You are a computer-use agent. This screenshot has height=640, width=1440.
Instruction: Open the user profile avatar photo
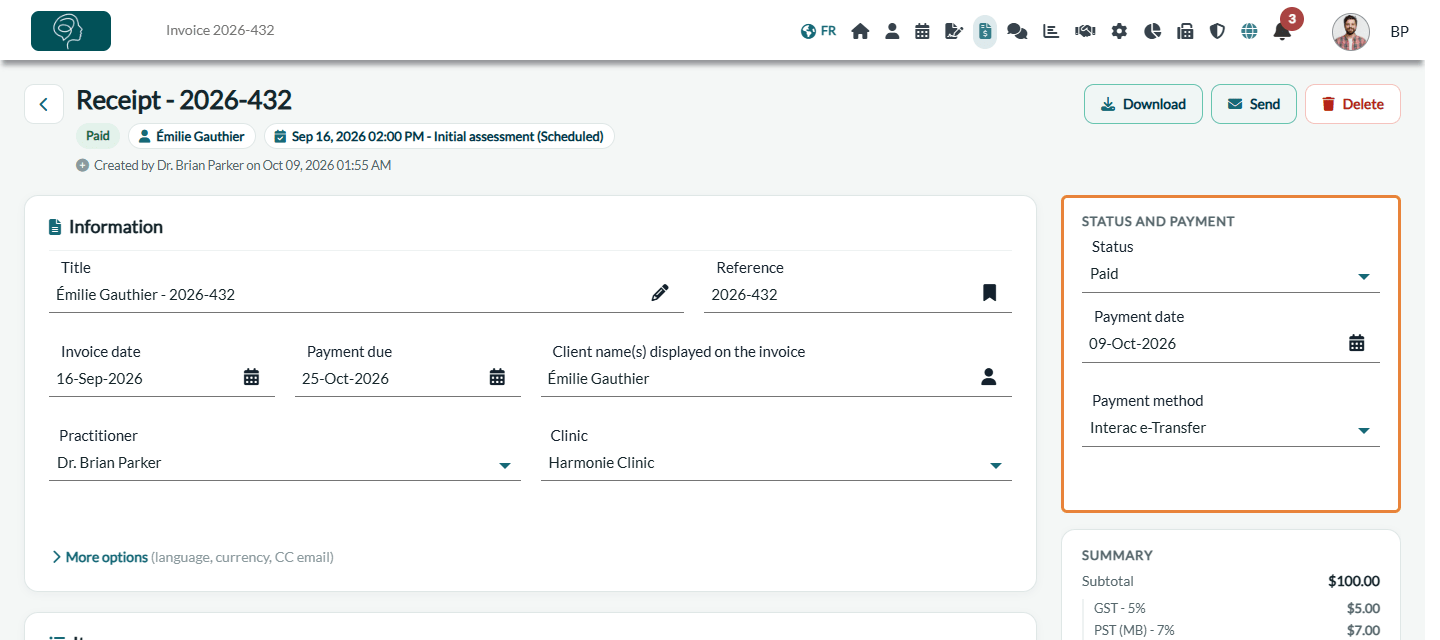(x=1351, y=32)
